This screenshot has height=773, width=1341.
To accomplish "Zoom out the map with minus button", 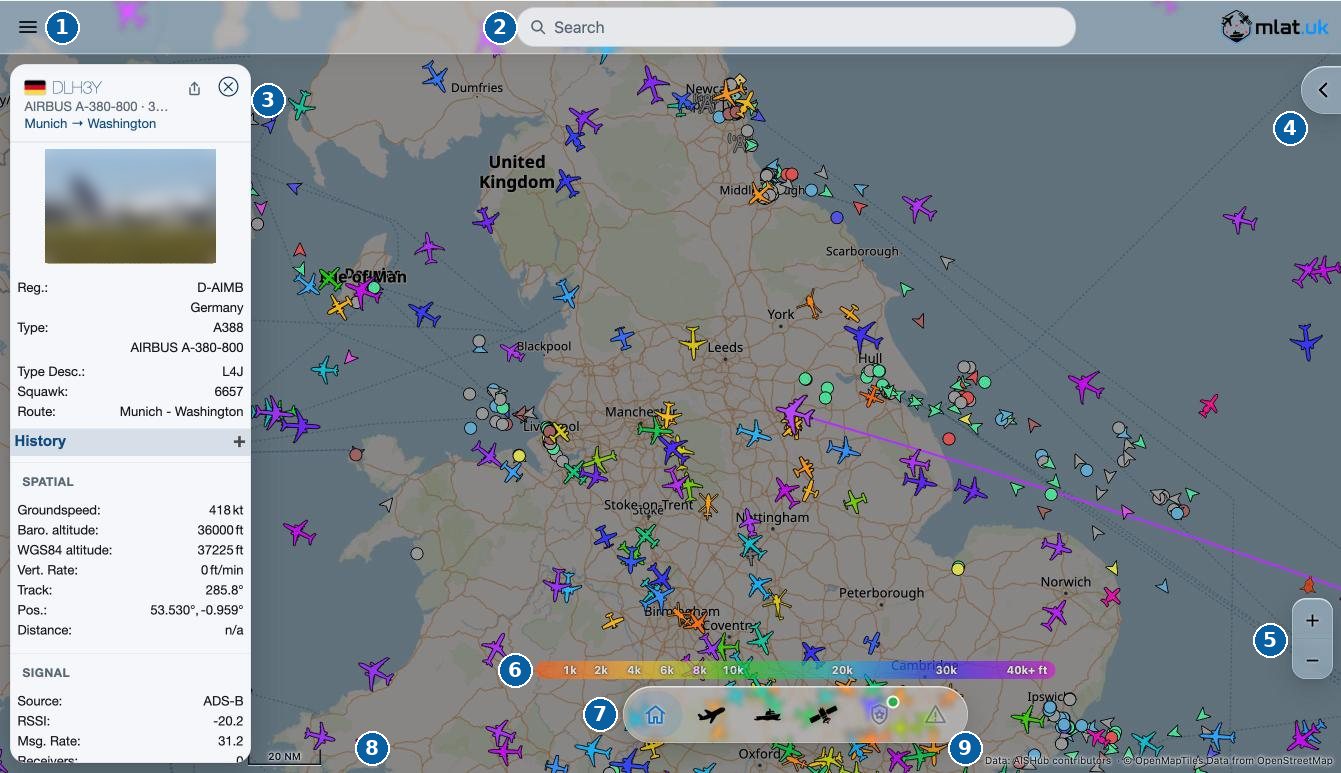I will pos(1312,660).
